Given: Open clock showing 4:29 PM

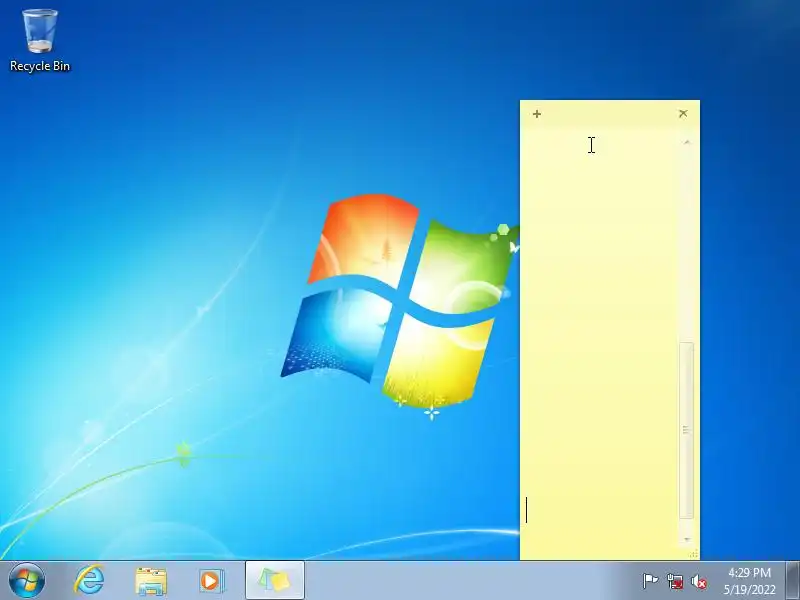Looking at the screenshot, I should click(749, 581).
